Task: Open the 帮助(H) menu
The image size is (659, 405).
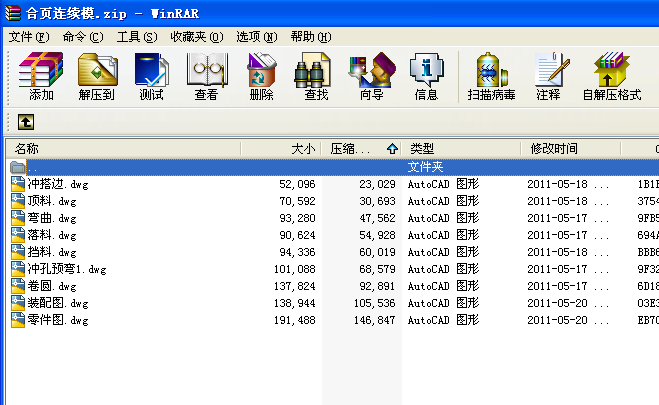Action: click(311, 37)
